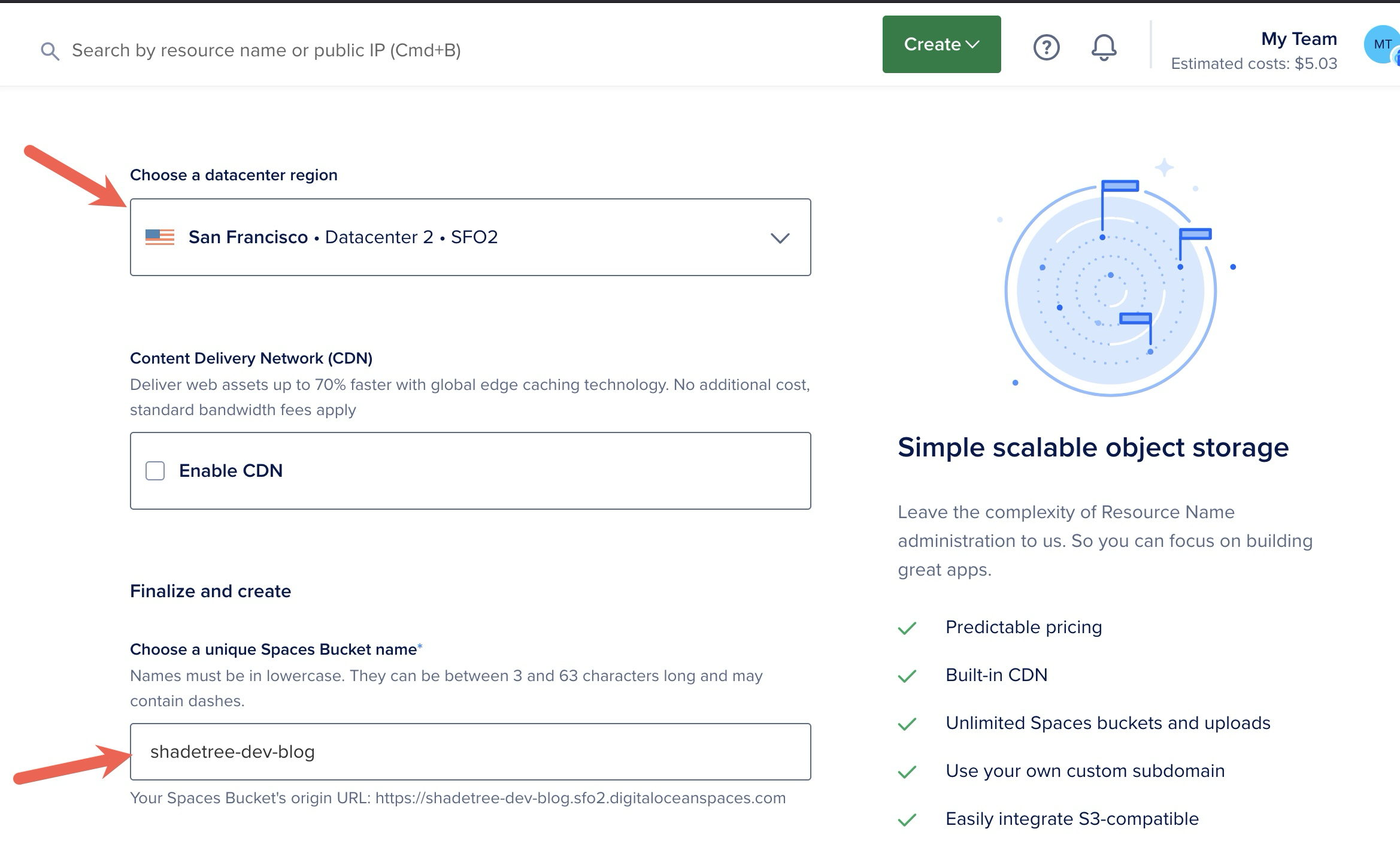1400x841 pixels.
Task: Open the My Team account menu
Action: click(1298, 39)
